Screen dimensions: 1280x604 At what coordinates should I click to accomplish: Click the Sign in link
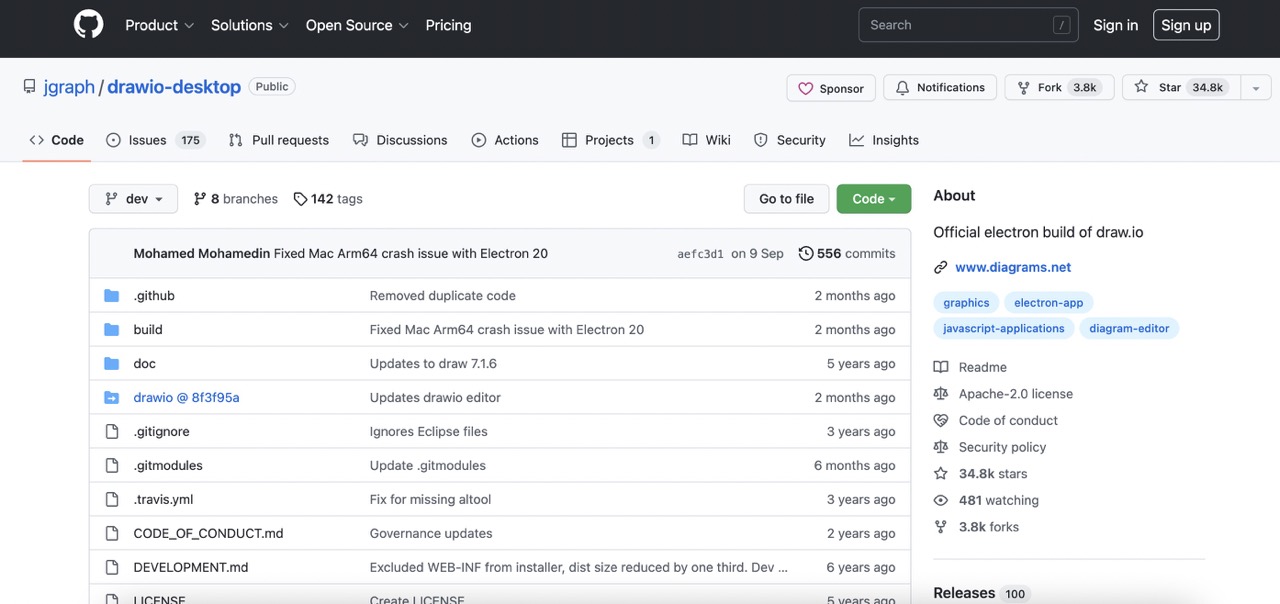click(1116, 25)
